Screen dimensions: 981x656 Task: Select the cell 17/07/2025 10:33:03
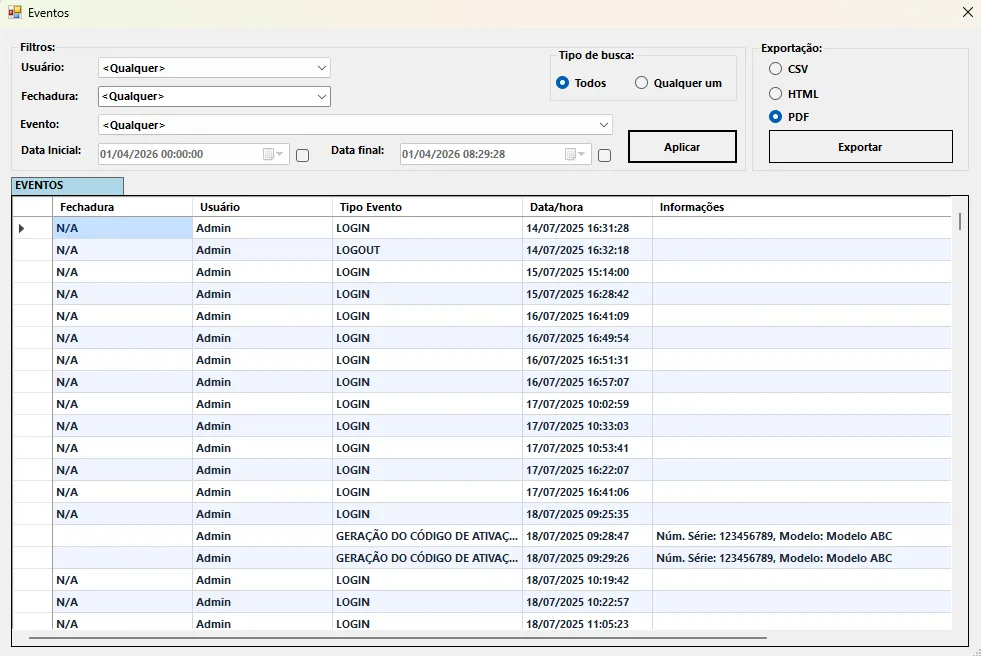click(587, 426)
